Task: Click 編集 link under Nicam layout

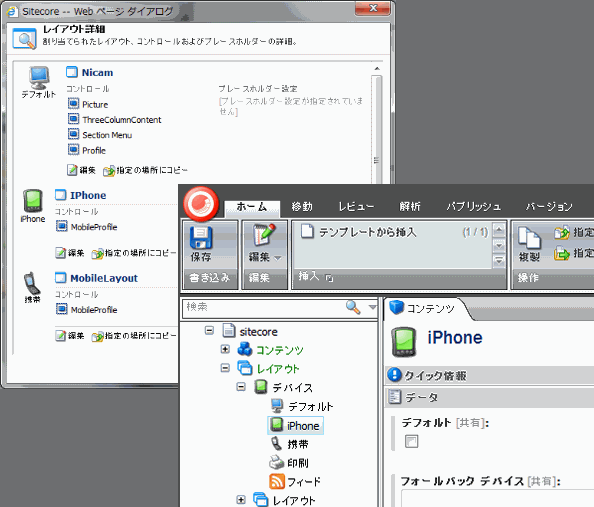Action: pos(81,170)
